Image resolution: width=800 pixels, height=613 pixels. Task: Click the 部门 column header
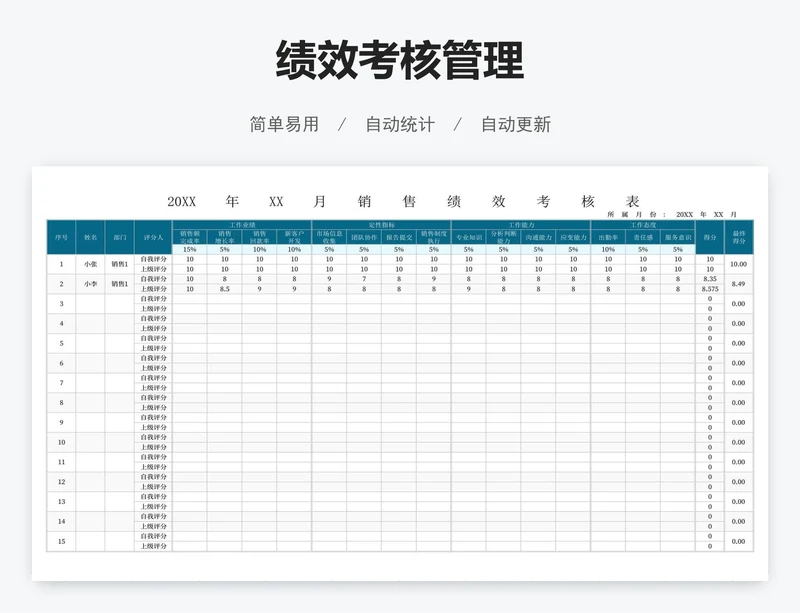[120, 237]
